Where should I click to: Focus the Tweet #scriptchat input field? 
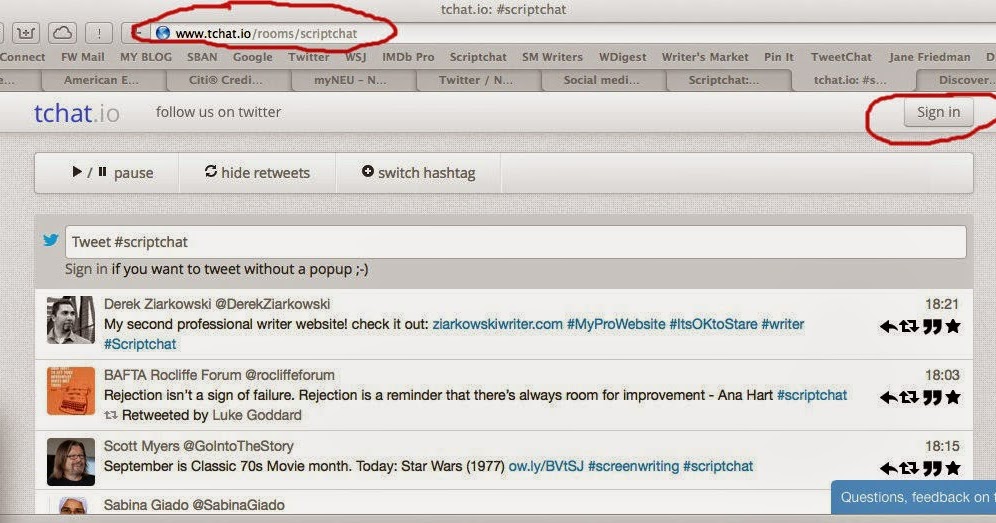click(516, 242)
